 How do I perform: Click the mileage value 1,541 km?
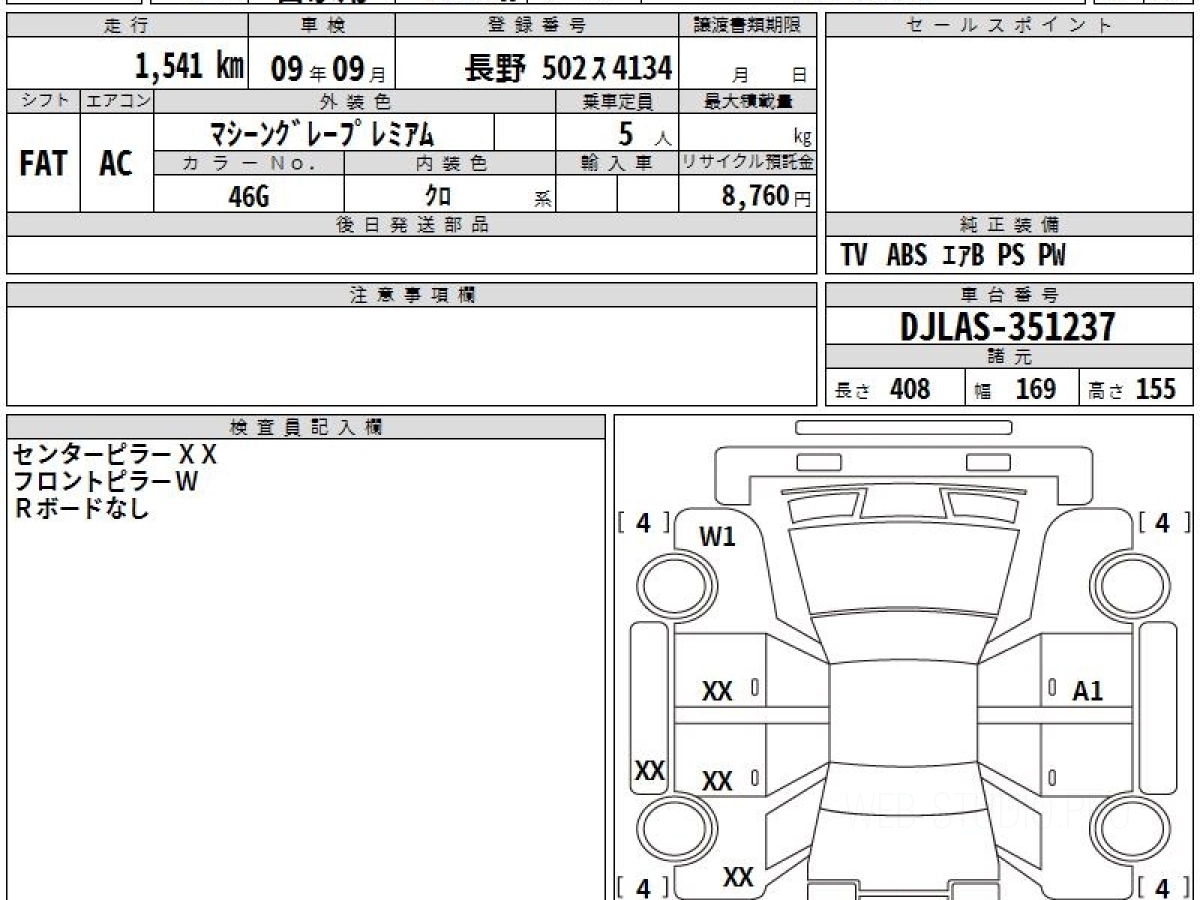click(x=189, y=67)
